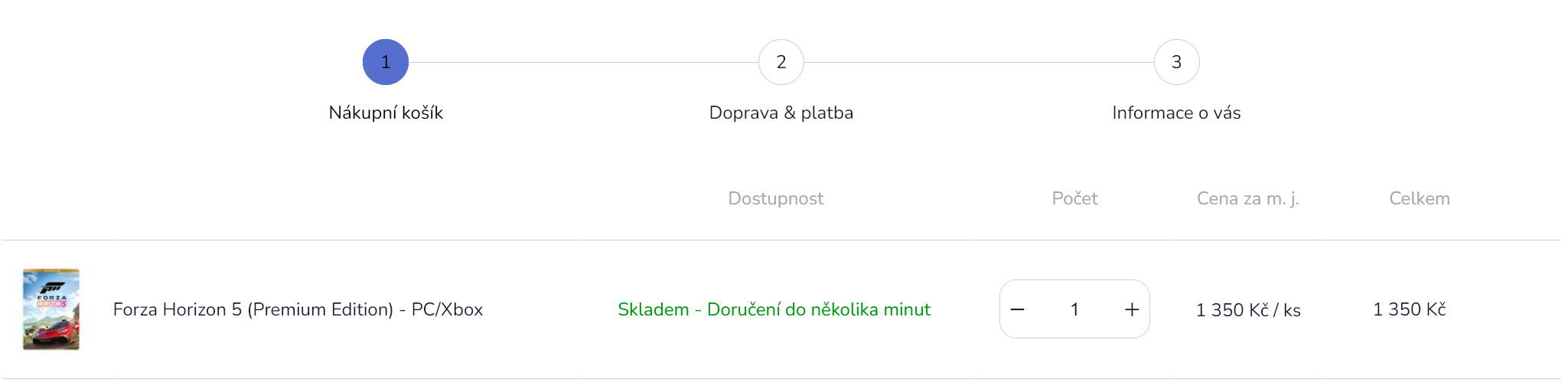Go to step 2 circle in checkout
Screen dimensions: 1568x389
pos(781,62)
